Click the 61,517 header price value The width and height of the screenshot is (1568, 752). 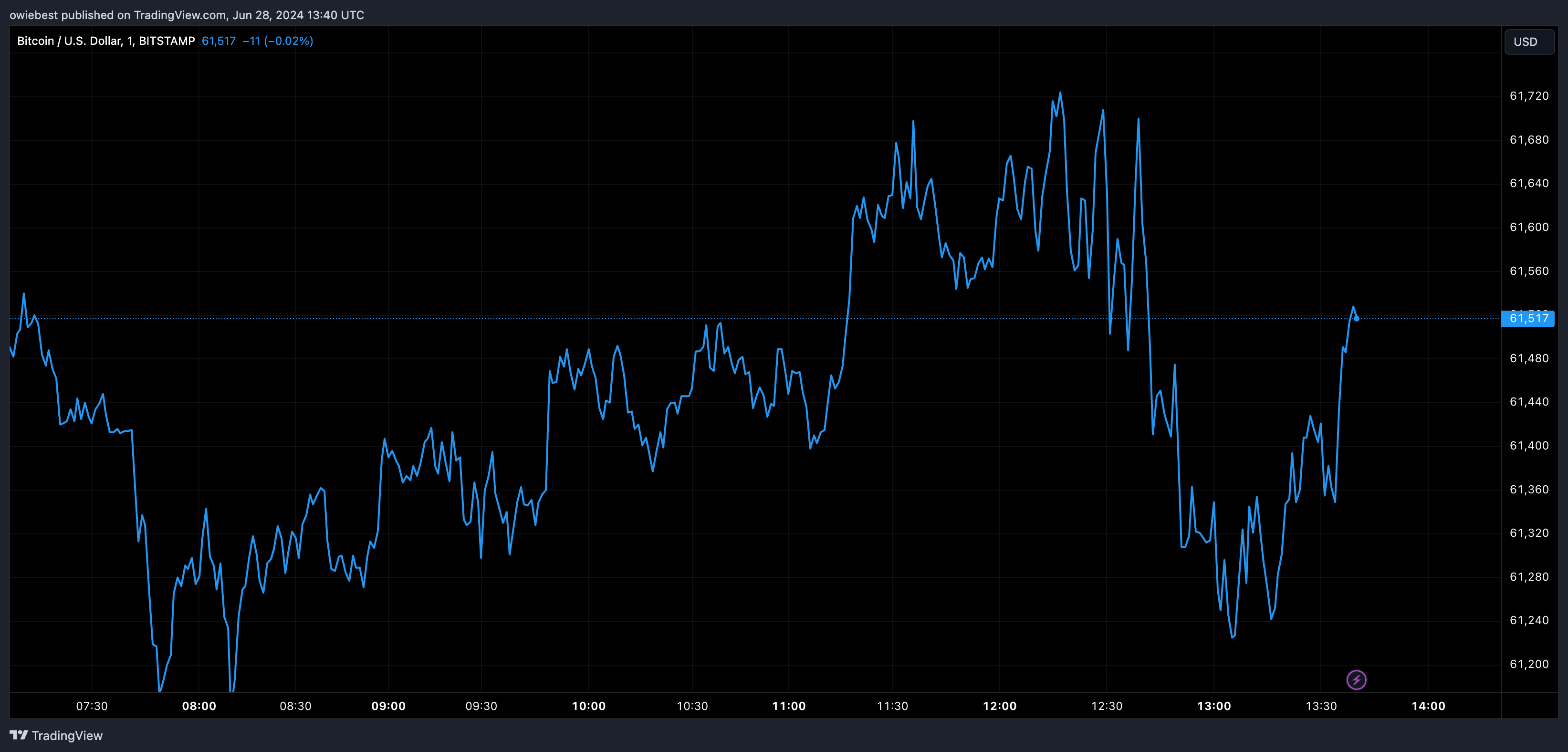click(x=219, y=41)
